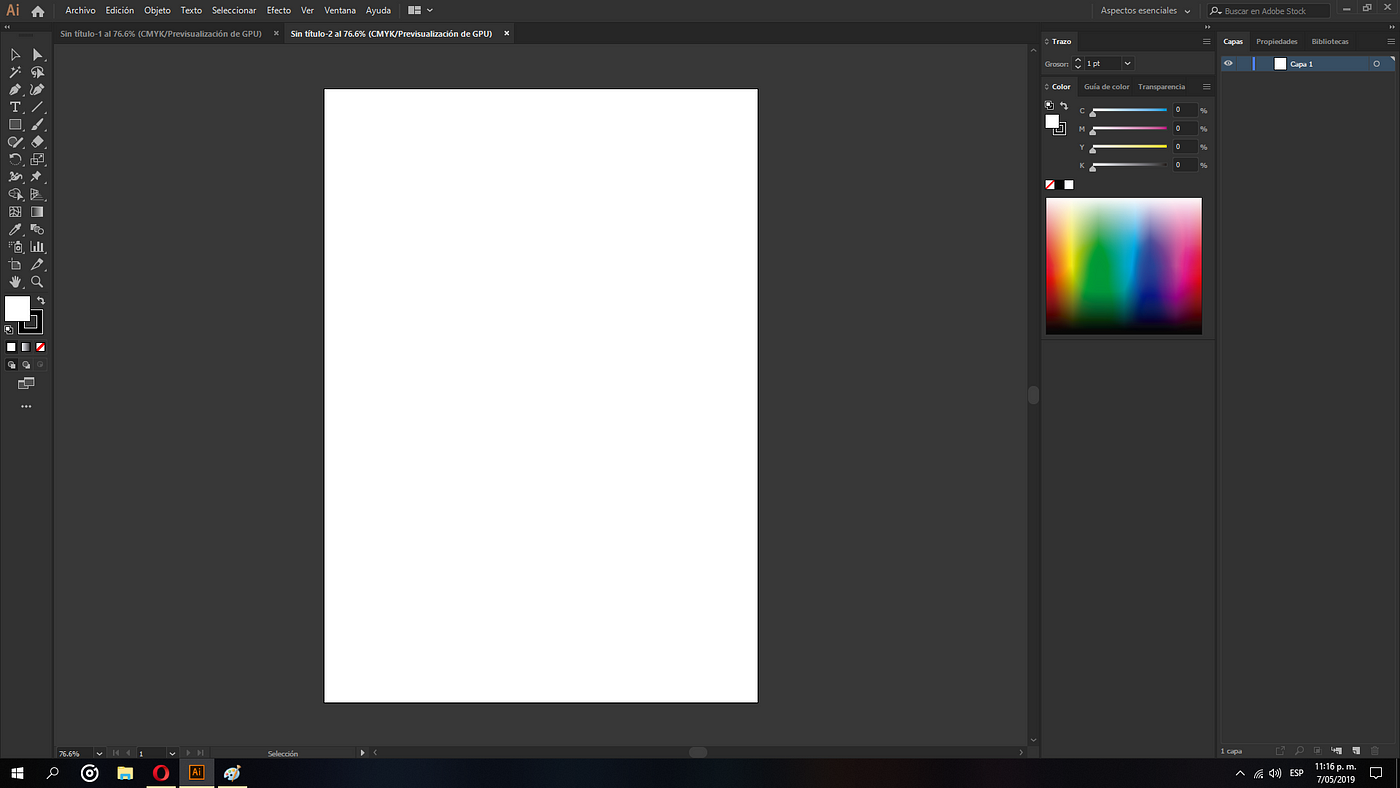Click swap fill and stroke arrow in toolbar

point(41,301)
